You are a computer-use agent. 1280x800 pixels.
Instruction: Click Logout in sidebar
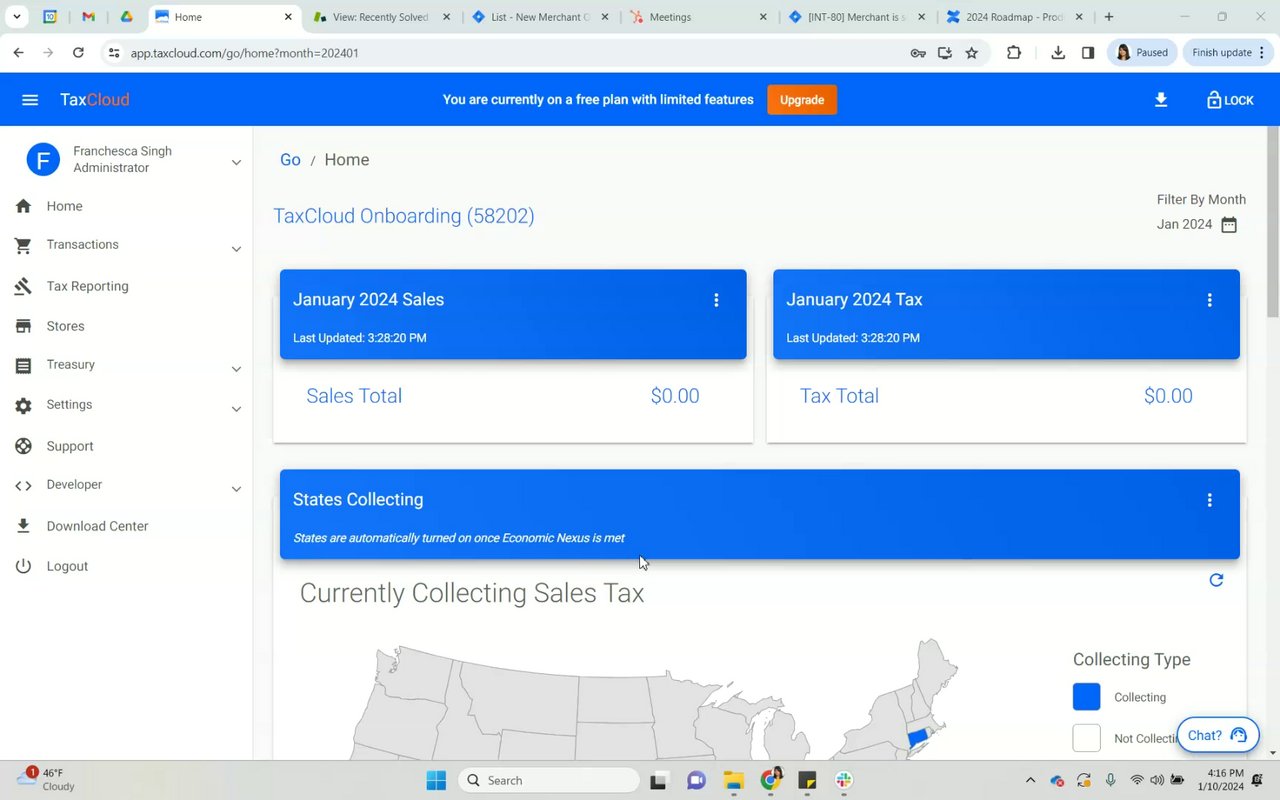[x=67, y=566]
